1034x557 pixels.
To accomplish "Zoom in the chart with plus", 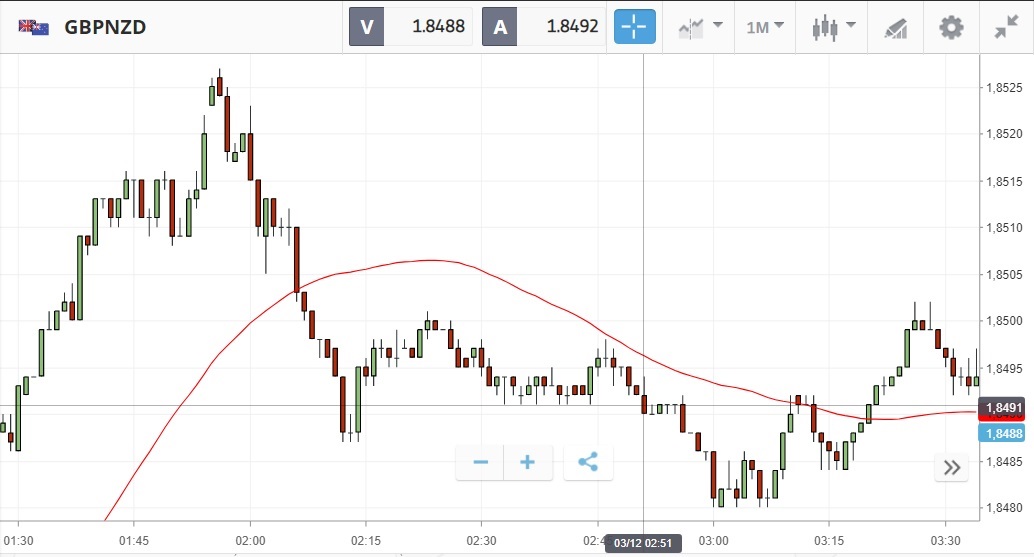I will pyautogui.click(x=528, y=462).
